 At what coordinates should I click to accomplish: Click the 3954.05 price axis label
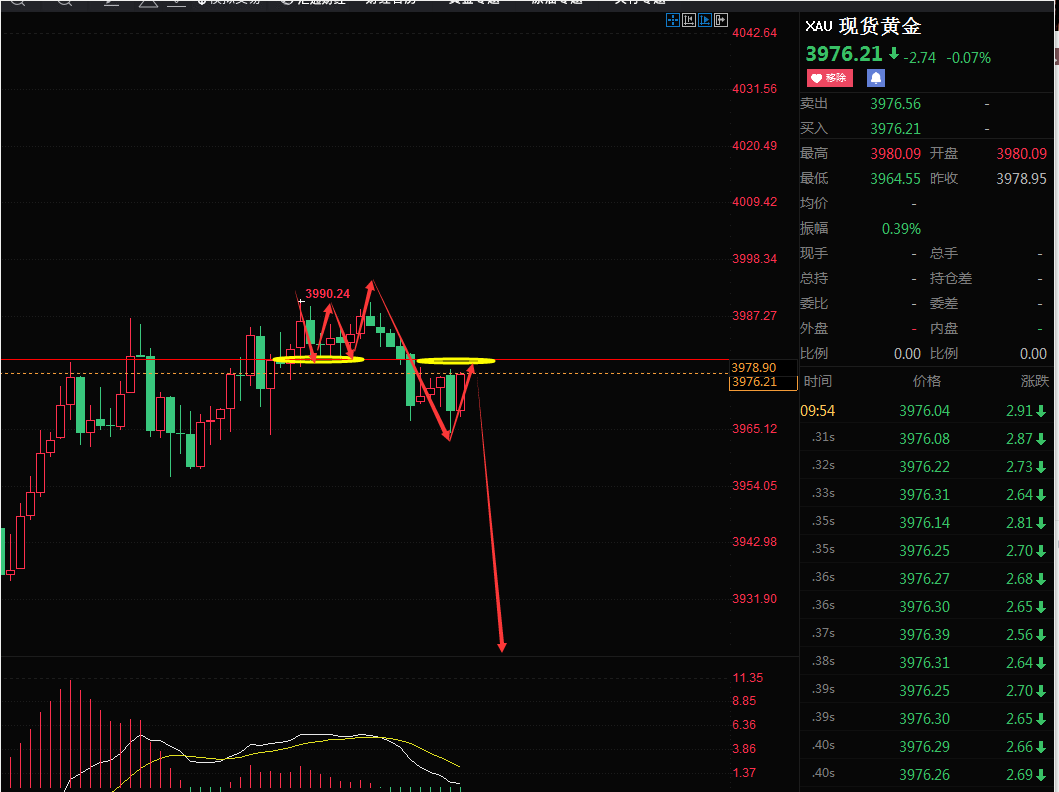click(754, 485)
